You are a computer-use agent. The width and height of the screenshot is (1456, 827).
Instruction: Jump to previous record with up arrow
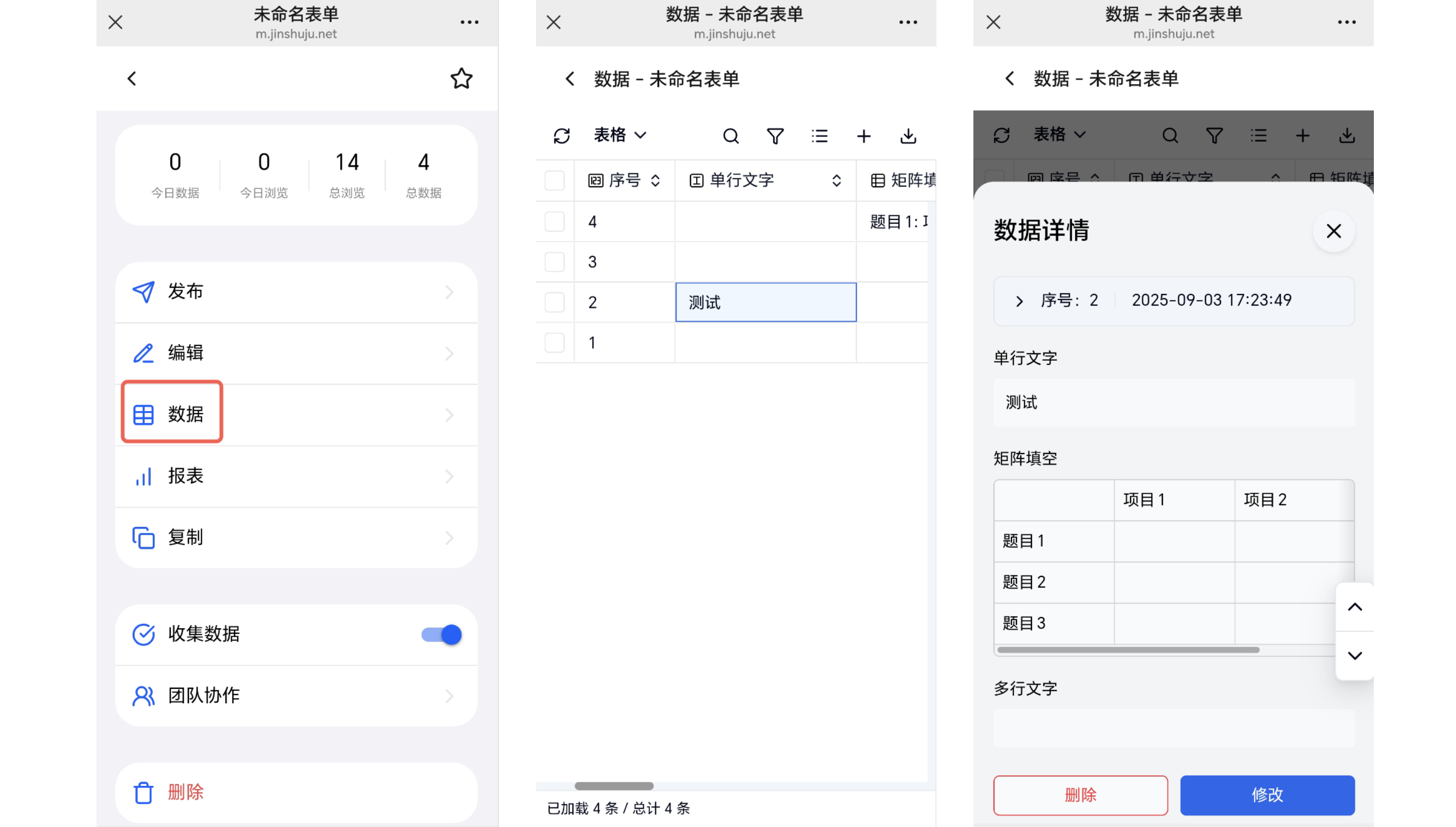click(x=1354, y=607)
